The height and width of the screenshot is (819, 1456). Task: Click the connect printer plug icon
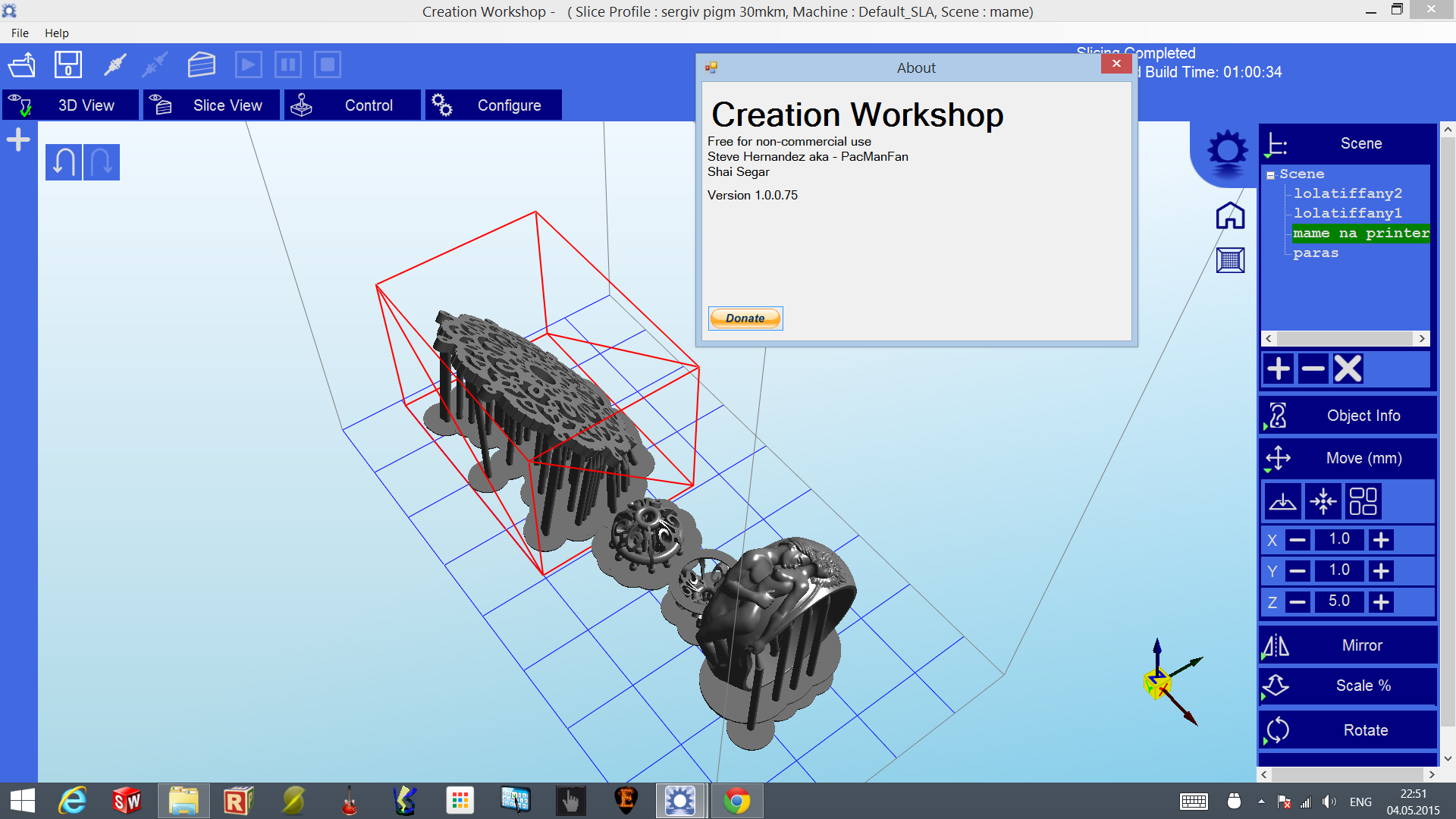pos(115,64)
